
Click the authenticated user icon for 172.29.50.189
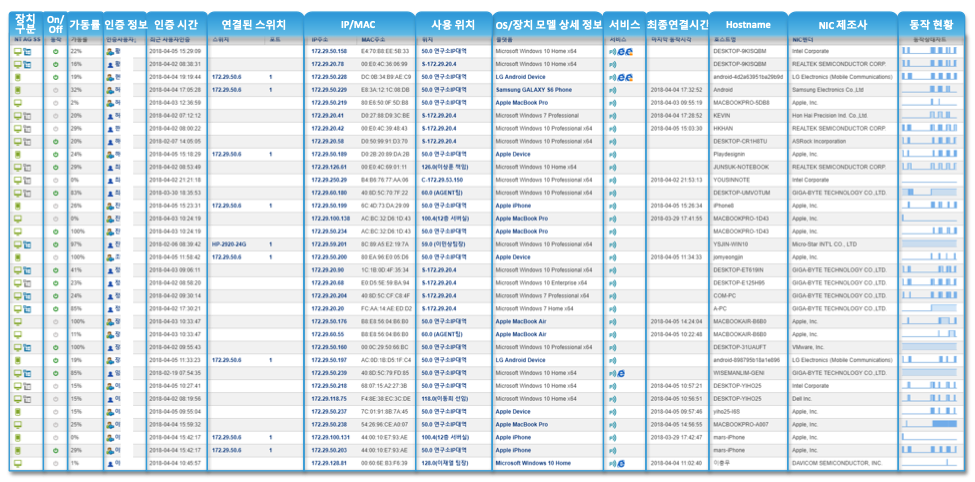[110, 154]
